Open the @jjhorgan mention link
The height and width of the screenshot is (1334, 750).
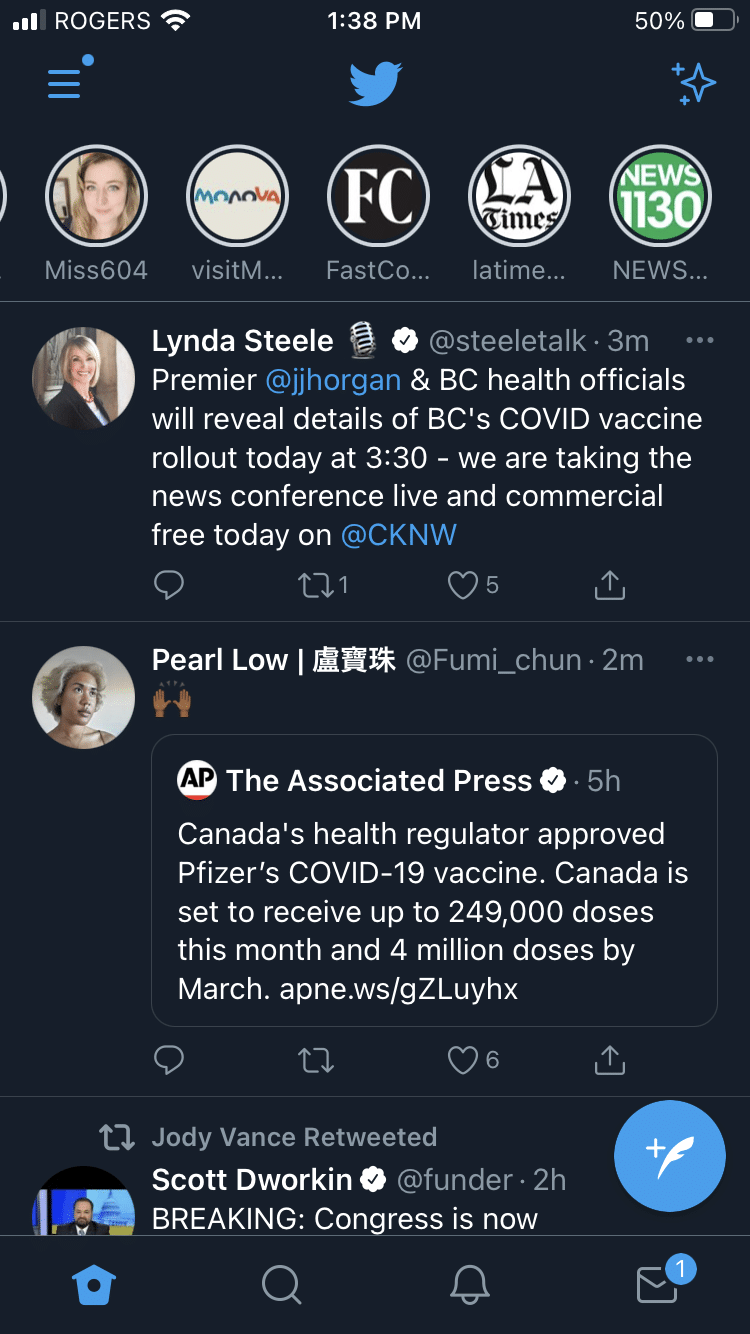point(333,380)
